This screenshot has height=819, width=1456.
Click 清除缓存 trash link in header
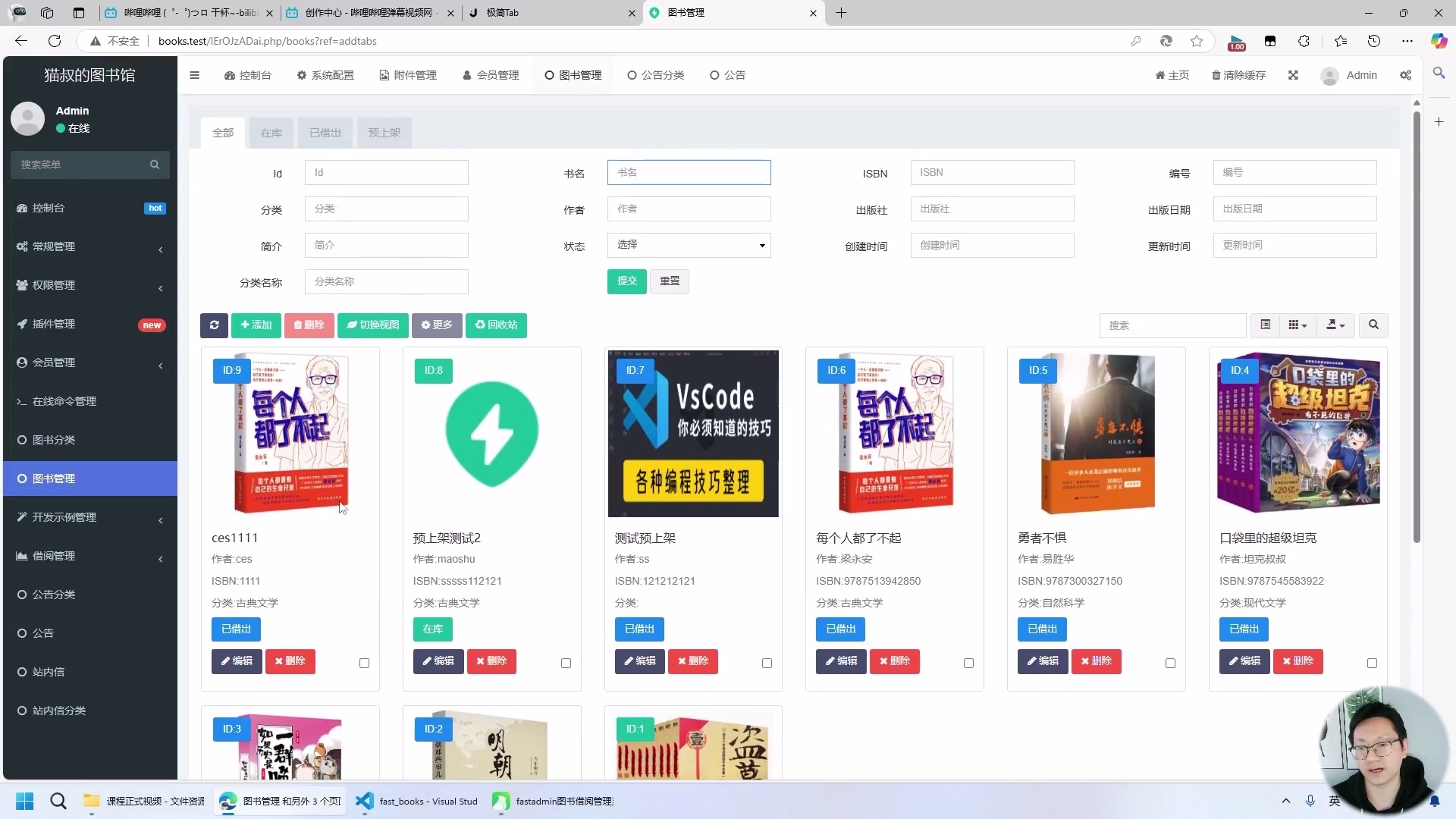tap(1238, 75)
